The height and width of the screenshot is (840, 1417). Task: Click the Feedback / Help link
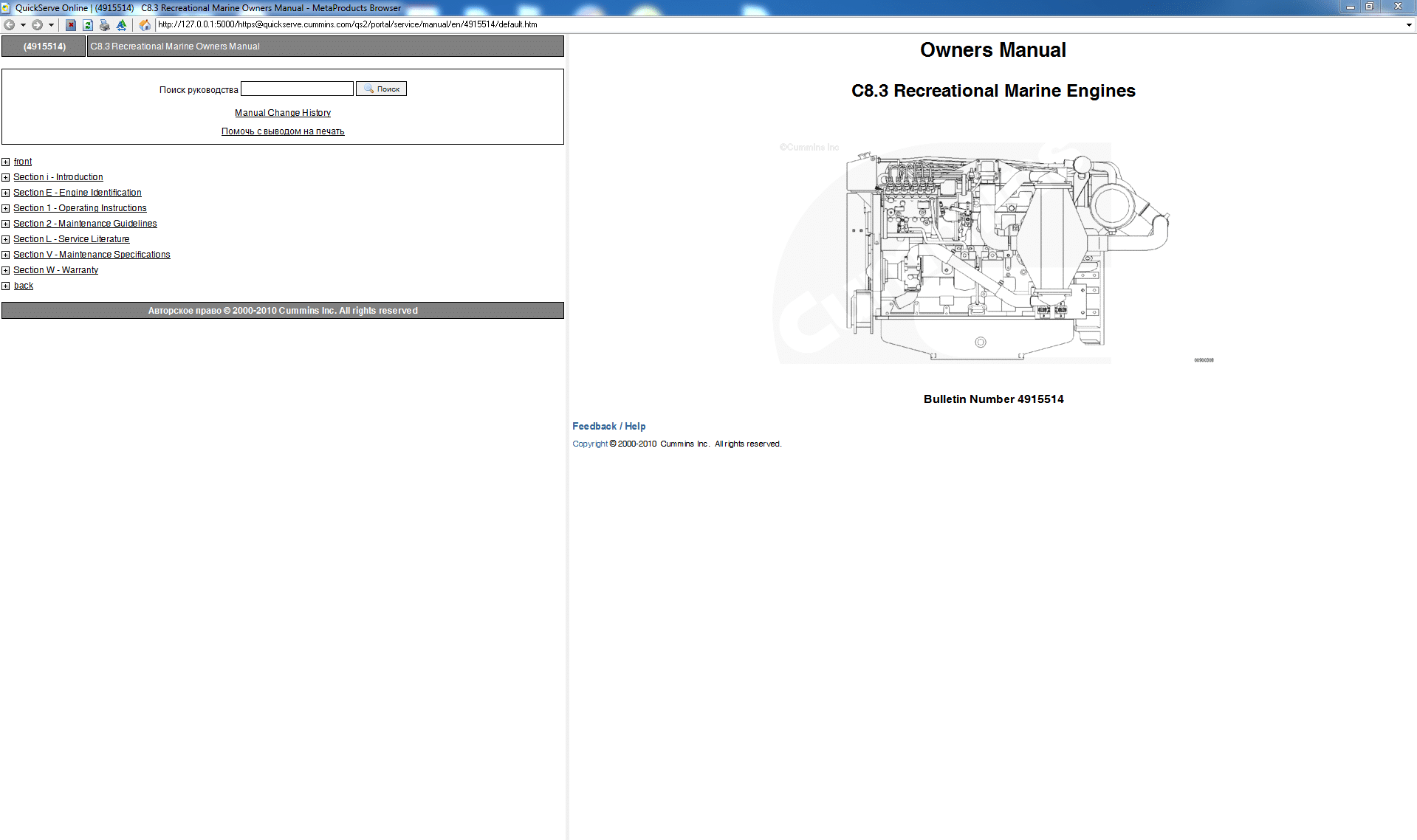coord(608,426)
